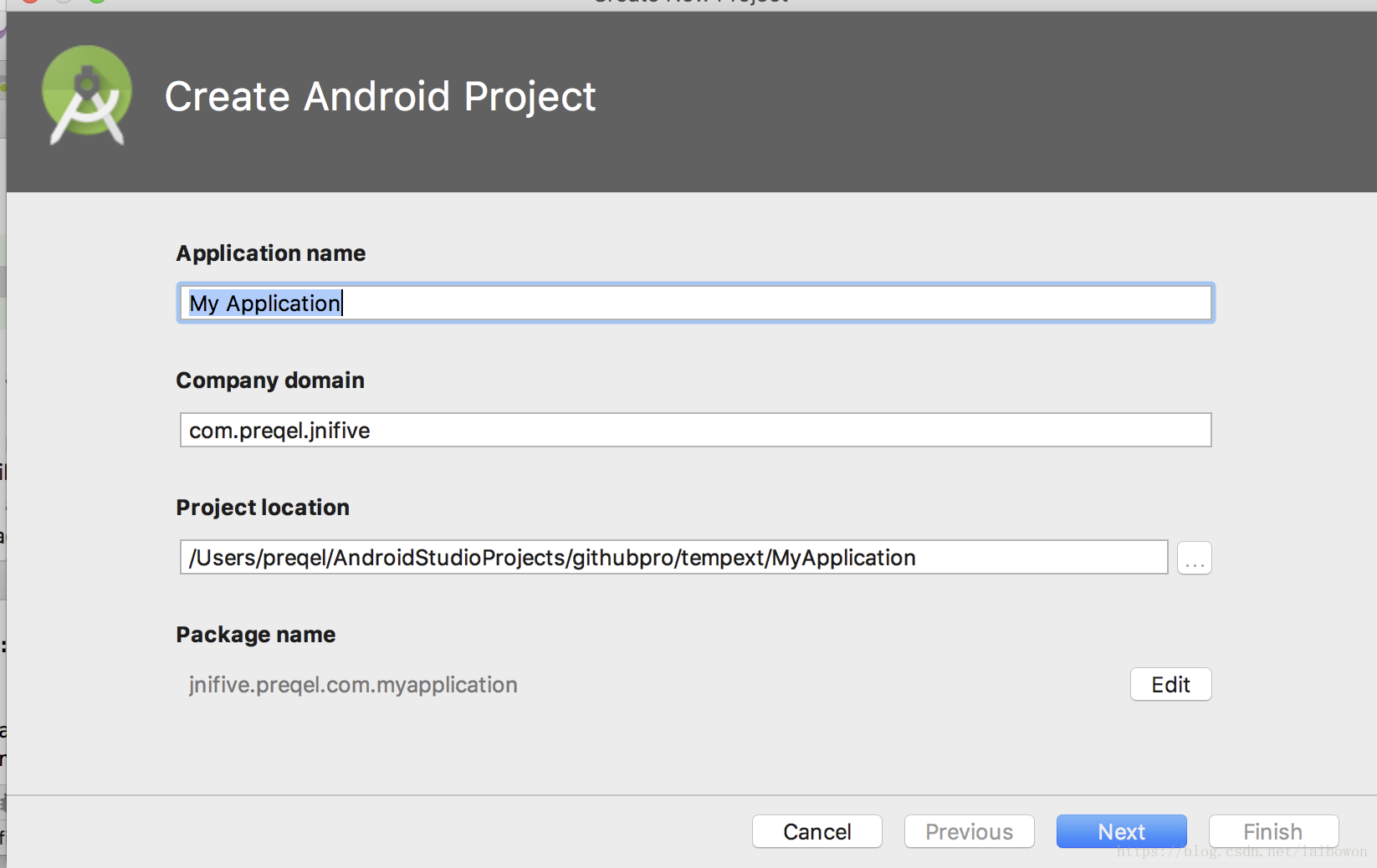Click the Project location path field

click(673, 557)
